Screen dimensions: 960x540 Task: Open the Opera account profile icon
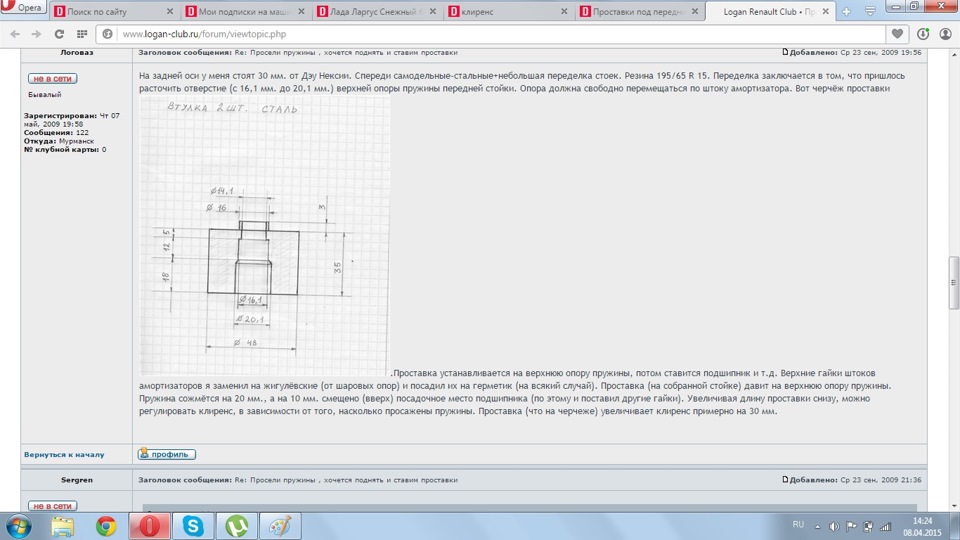tap(945, 34)
